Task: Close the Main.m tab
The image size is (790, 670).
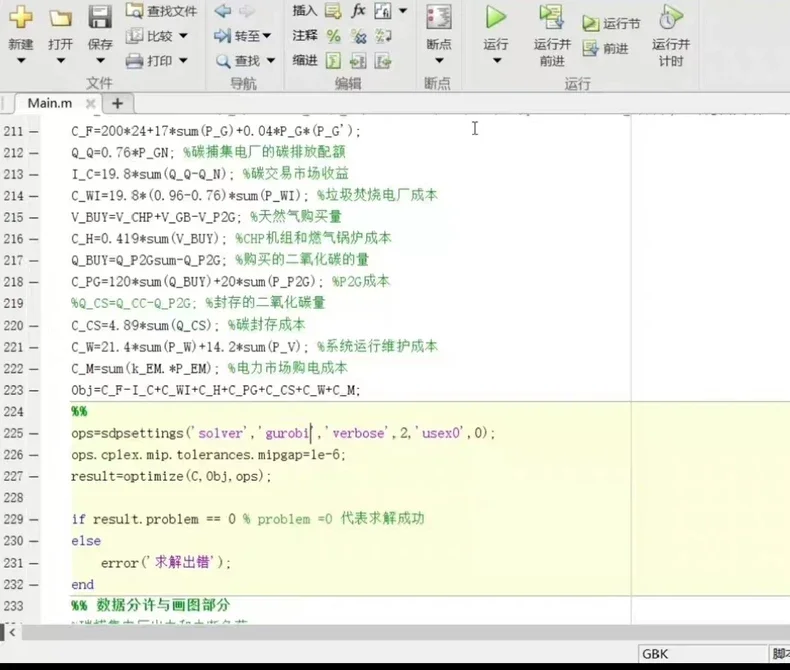Action: (x=90, y=104)
